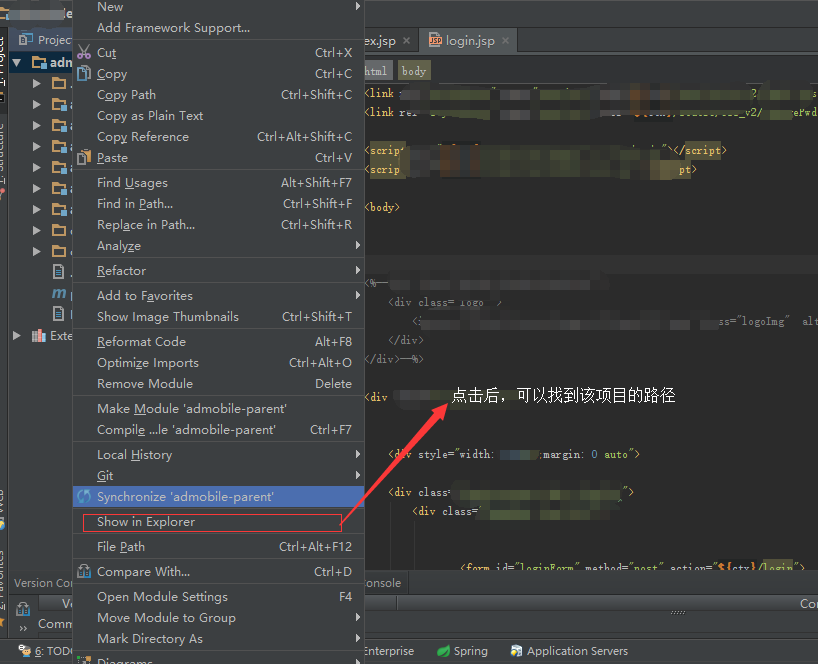Open Move Module to Group submenu
818x664 pixels.
point(219,618)
